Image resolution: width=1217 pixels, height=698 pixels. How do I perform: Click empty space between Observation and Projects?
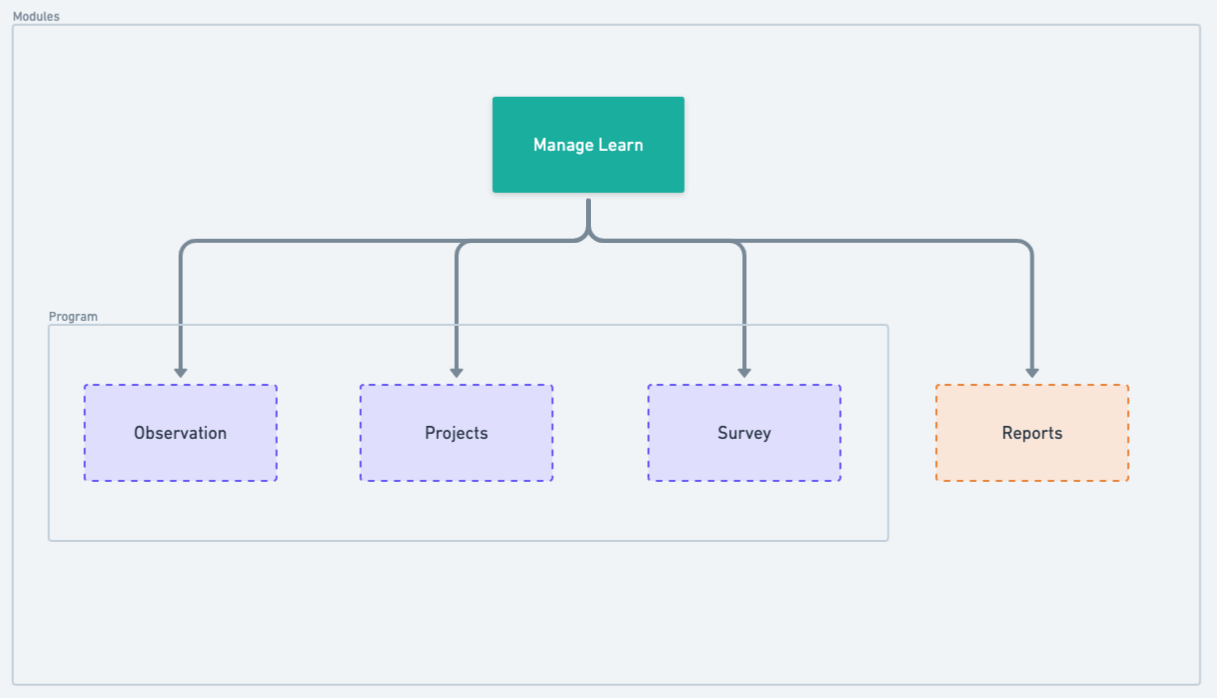[318, 433]
